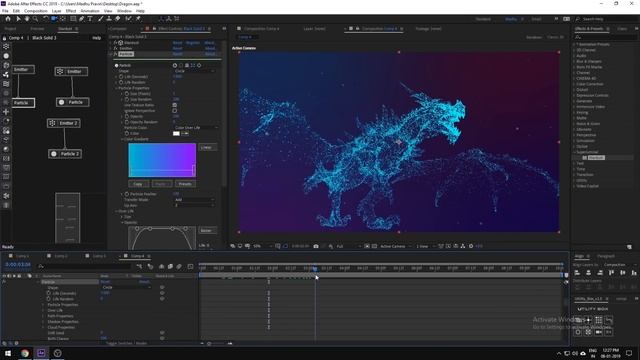This screenshot has width=640, height=360.
Task: Click Register in the Stardust effect row
Action: tap(193, 43)
